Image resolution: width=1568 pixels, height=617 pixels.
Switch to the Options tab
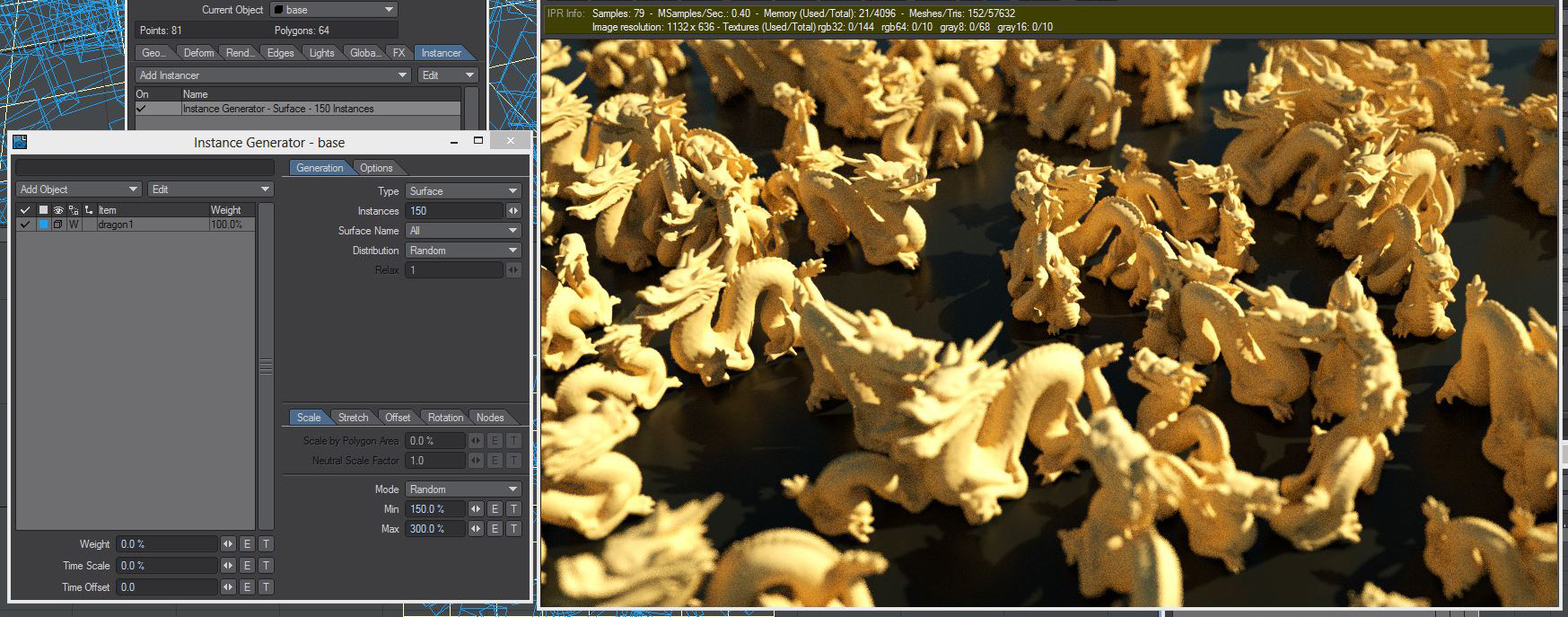point(376,168)
